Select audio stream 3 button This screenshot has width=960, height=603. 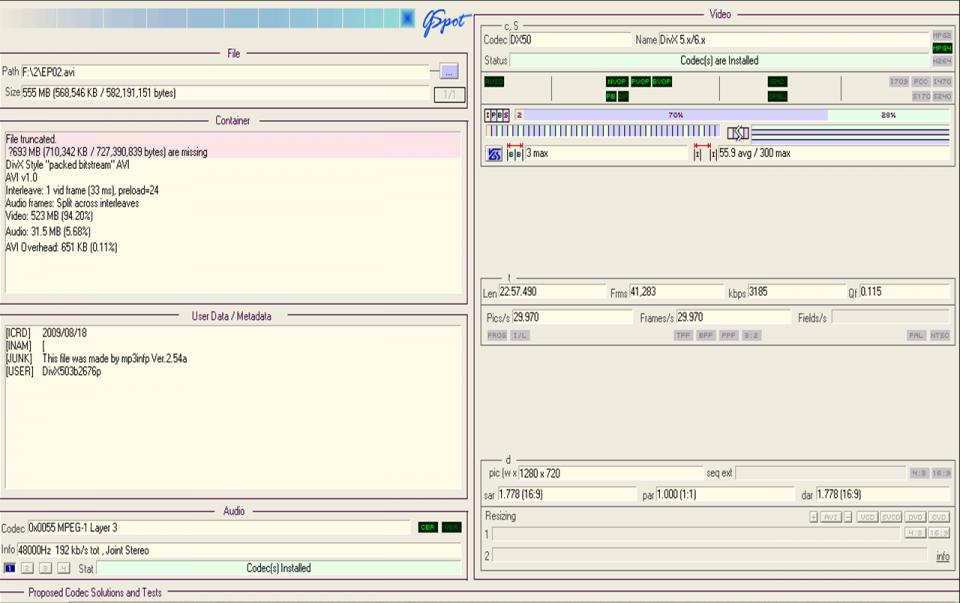click(45, 568)
